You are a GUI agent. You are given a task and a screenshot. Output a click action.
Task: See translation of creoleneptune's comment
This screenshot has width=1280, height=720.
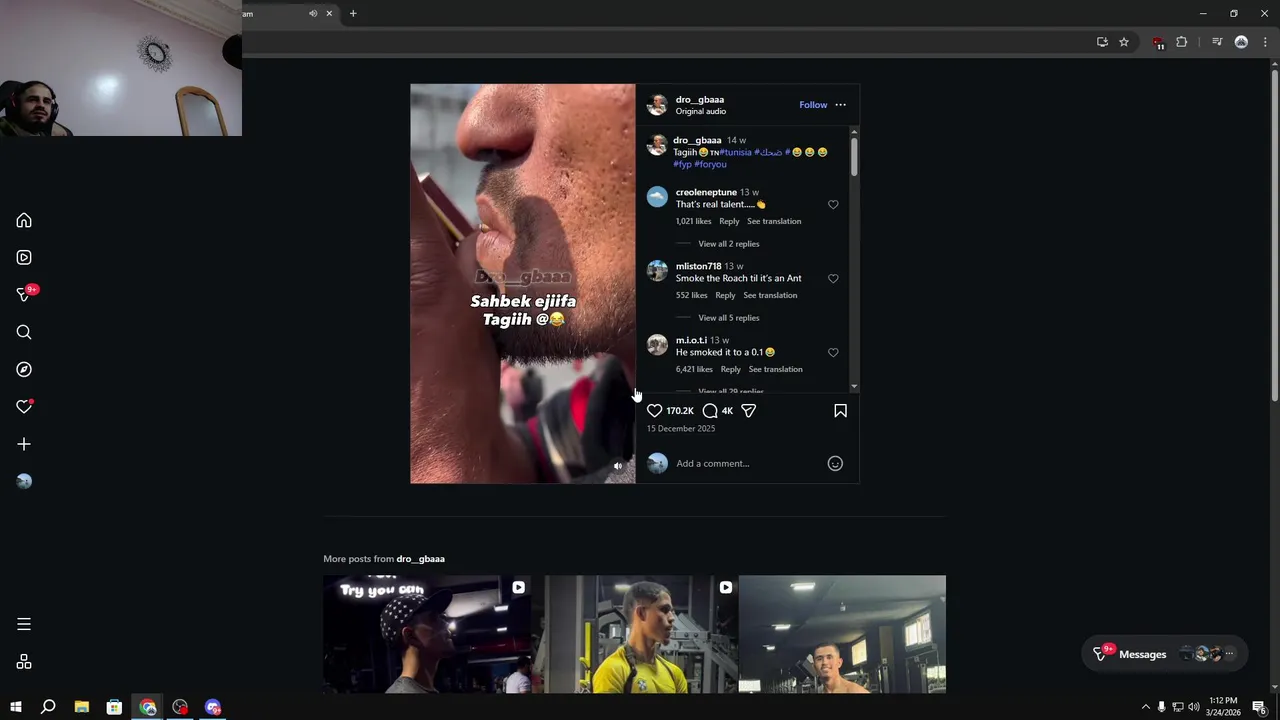pos(774,221)
